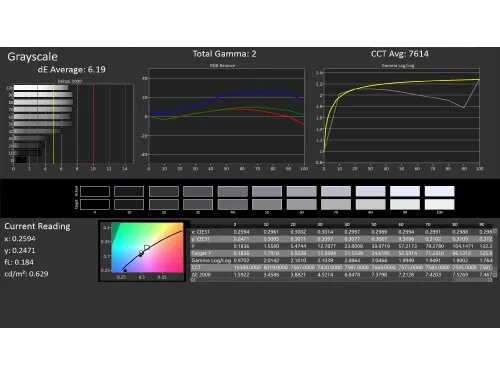Click table cell 4.5214 in dE 2000 row
Viewport: 500px width, 375px height.
[326, 275]
